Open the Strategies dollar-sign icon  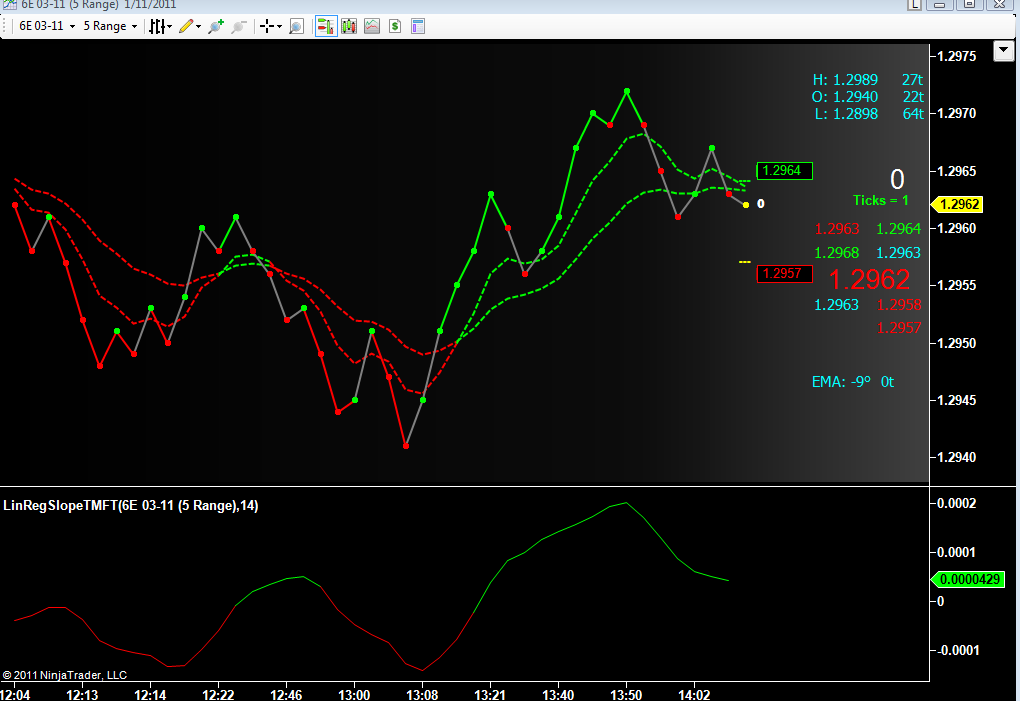[395, 26]
